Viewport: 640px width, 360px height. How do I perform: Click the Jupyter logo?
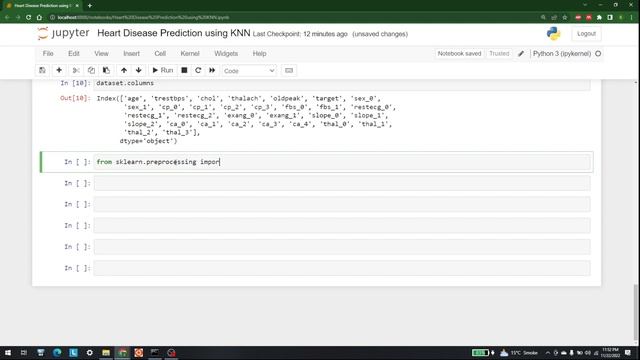(x=63, y=33)
